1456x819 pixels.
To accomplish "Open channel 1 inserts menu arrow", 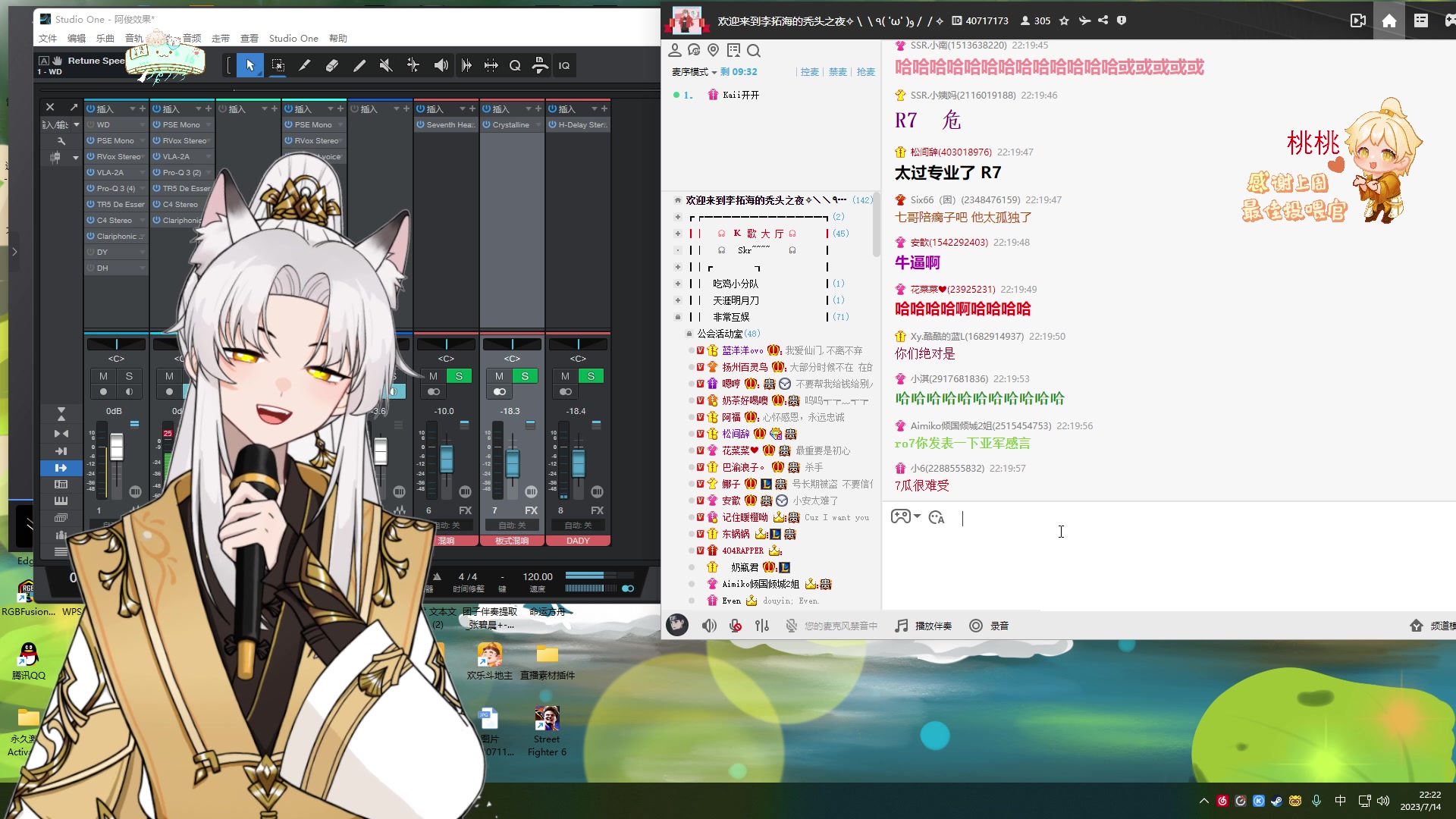I will click(x=132, y=109).
